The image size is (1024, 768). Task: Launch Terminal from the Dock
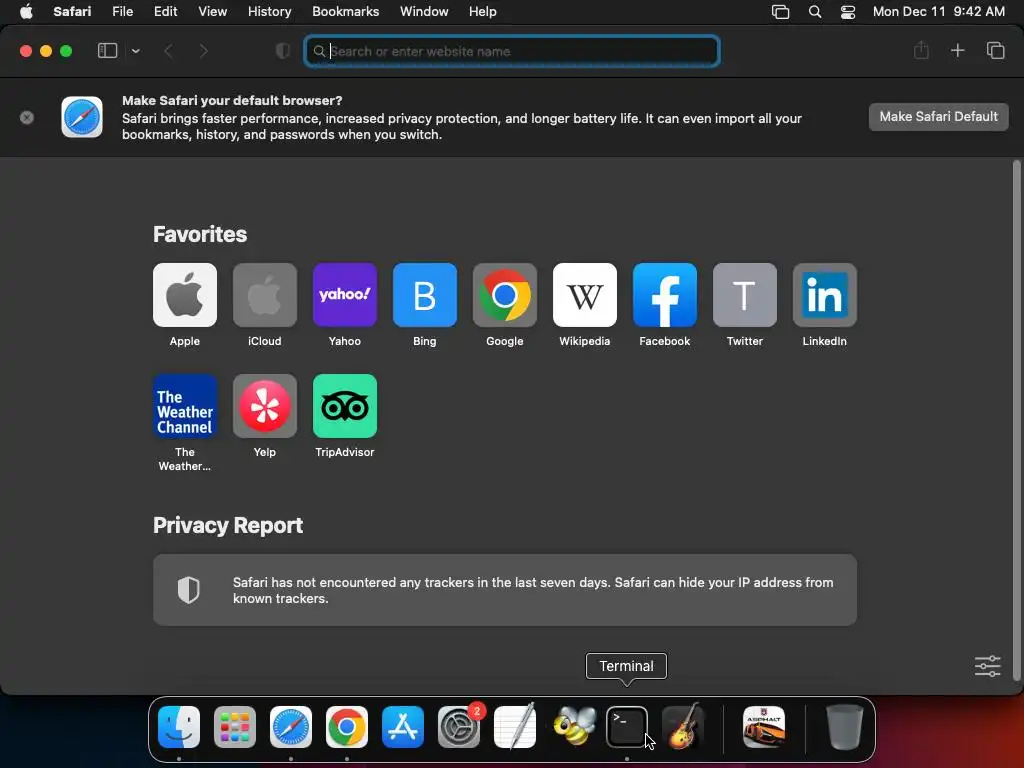(x=627, y=727)
